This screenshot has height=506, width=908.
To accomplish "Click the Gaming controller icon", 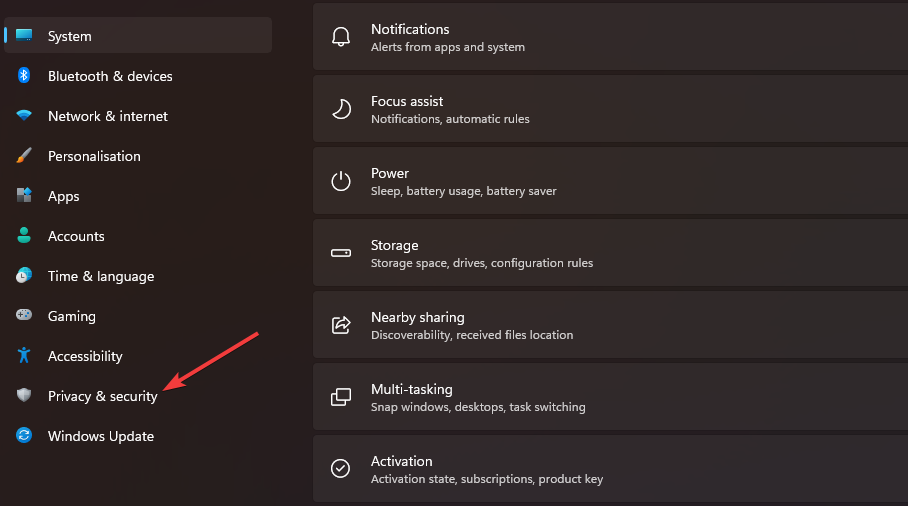I will (24, 316).
